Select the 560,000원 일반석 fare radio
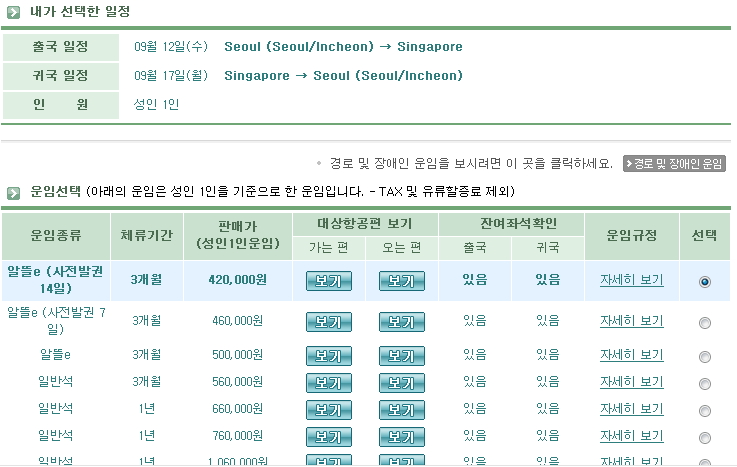737x467 pixels. (x=705, y=383)
